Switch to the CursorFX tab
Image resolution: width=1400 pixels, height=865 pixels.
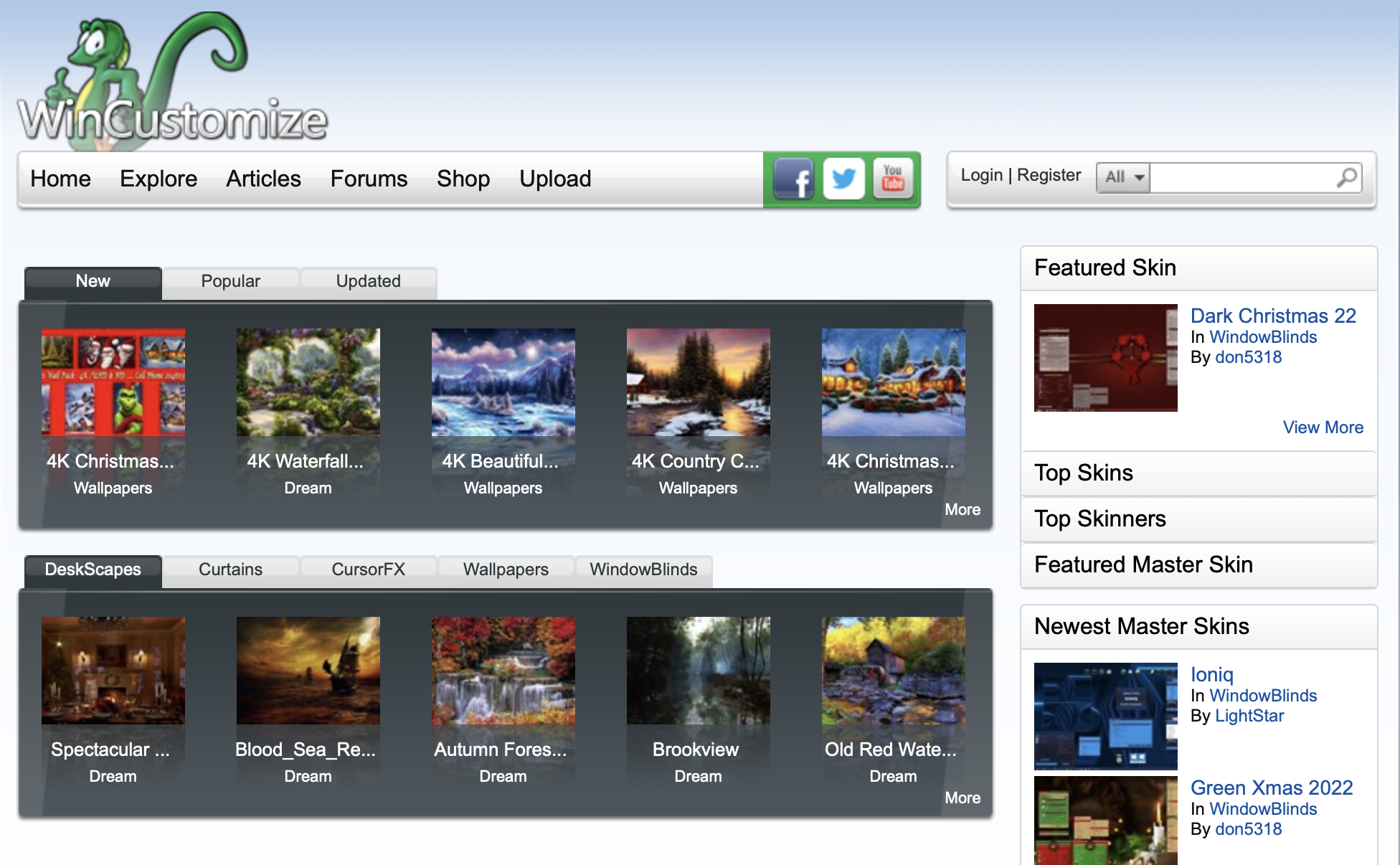pyautogui.click(x=368, y=570)
